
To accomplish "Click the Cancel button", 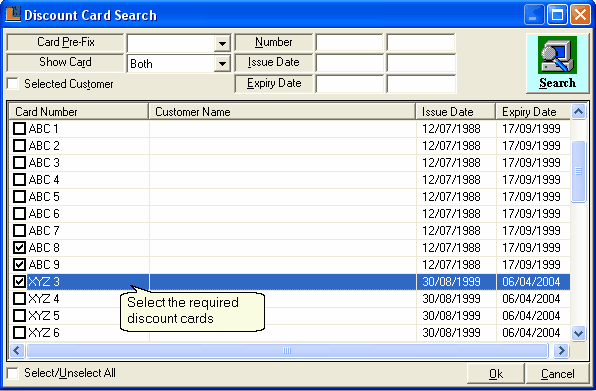I will coord(558,374).
